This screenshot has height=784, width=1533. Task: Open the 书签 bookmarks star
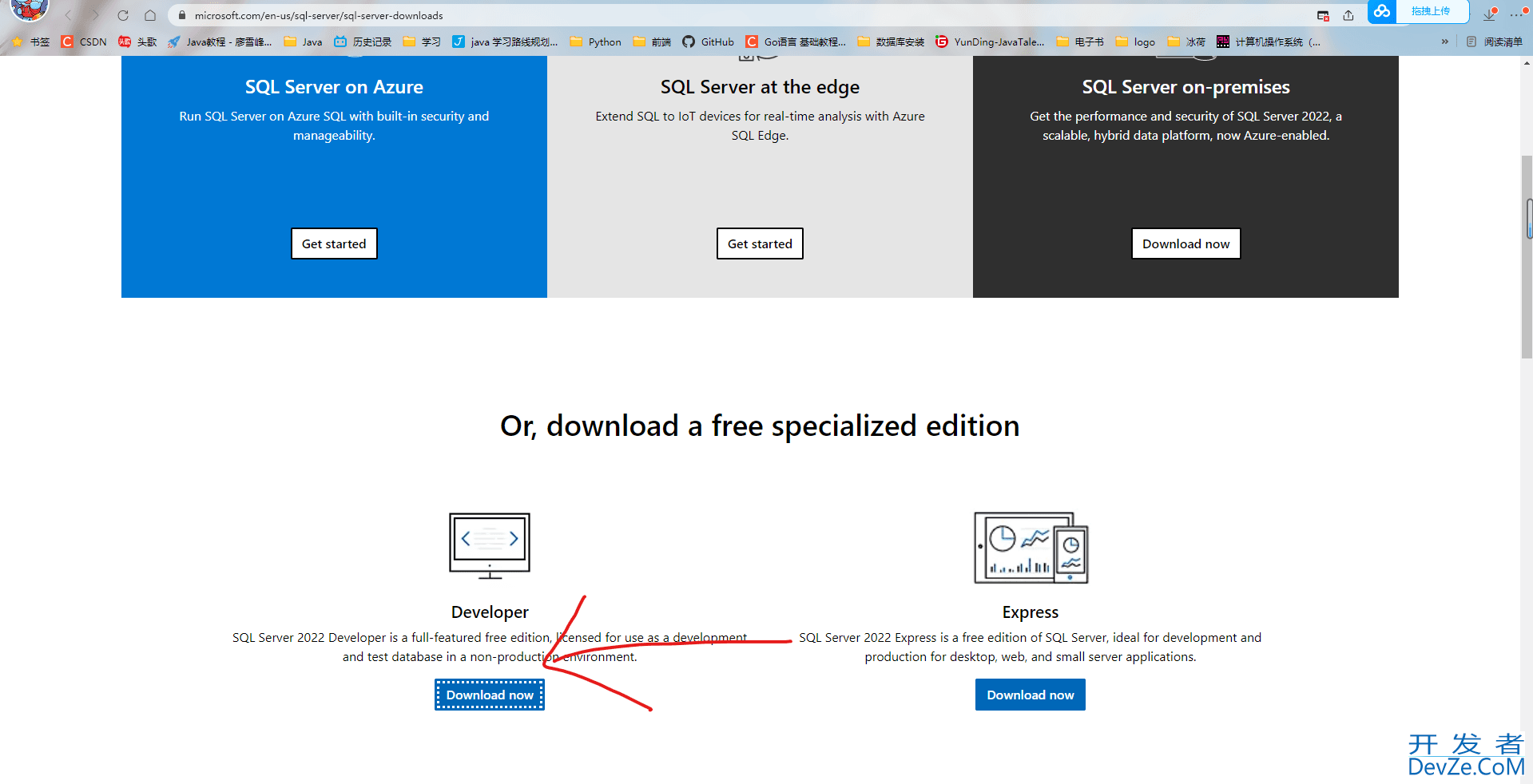click(30, 42)
